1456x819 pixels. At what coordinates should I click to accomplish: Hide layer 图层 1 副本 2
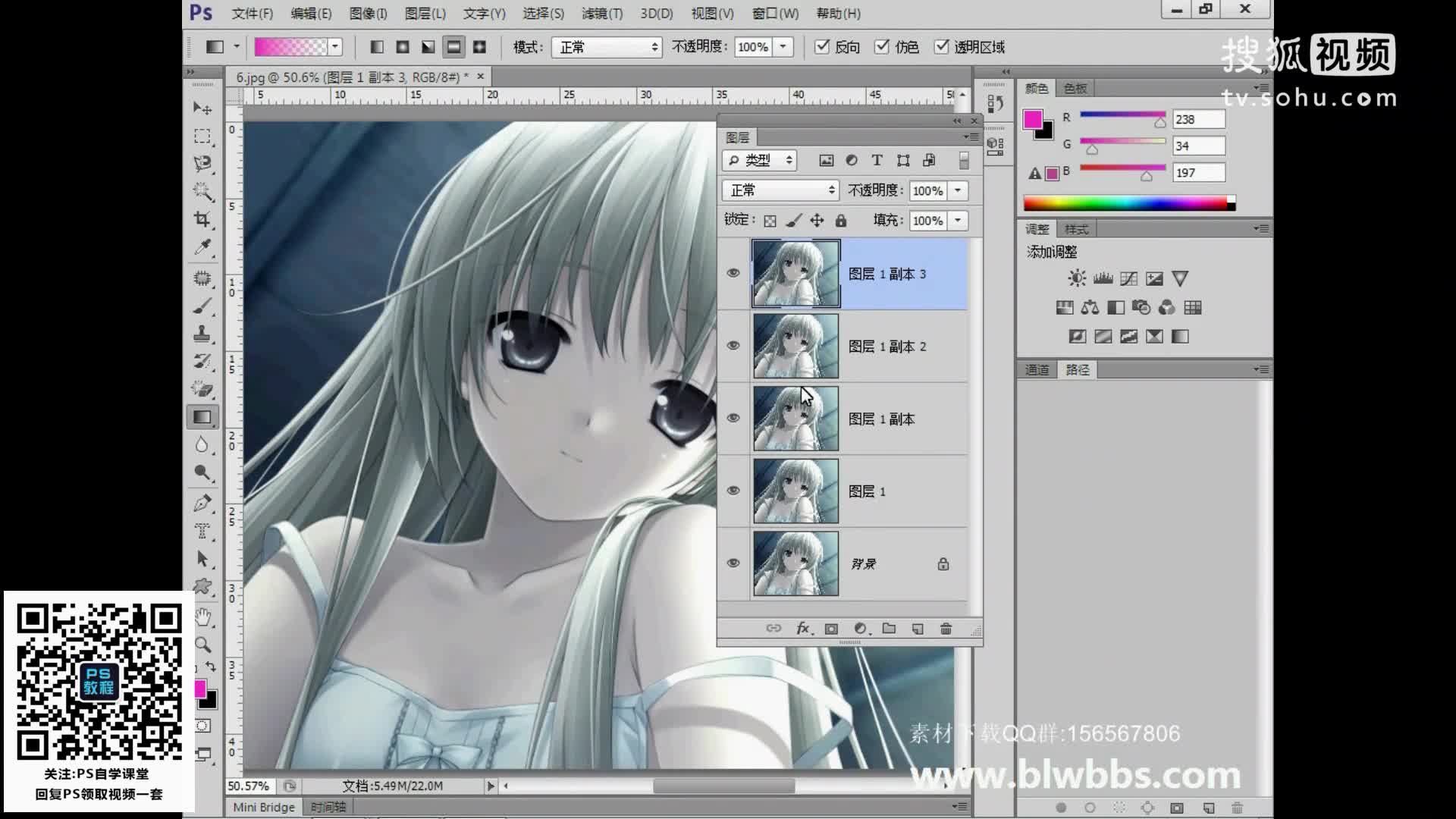click(x=733, y=345)
